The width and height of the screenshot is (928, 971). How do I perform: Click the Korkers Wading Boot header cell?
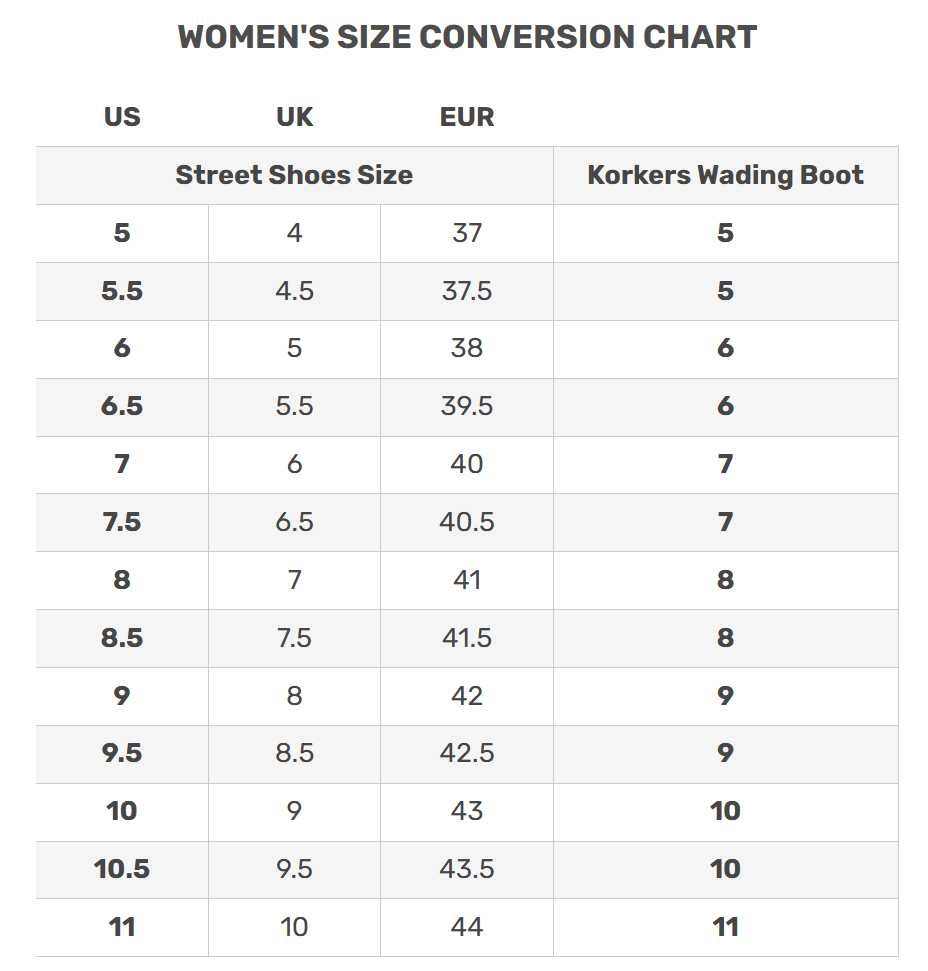[x=725, y=175]
